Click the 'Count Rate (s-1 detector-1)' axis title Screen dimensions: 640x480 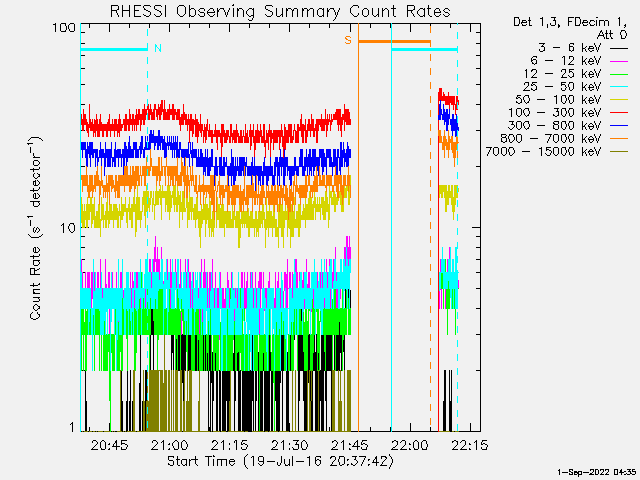pos(35,228)
